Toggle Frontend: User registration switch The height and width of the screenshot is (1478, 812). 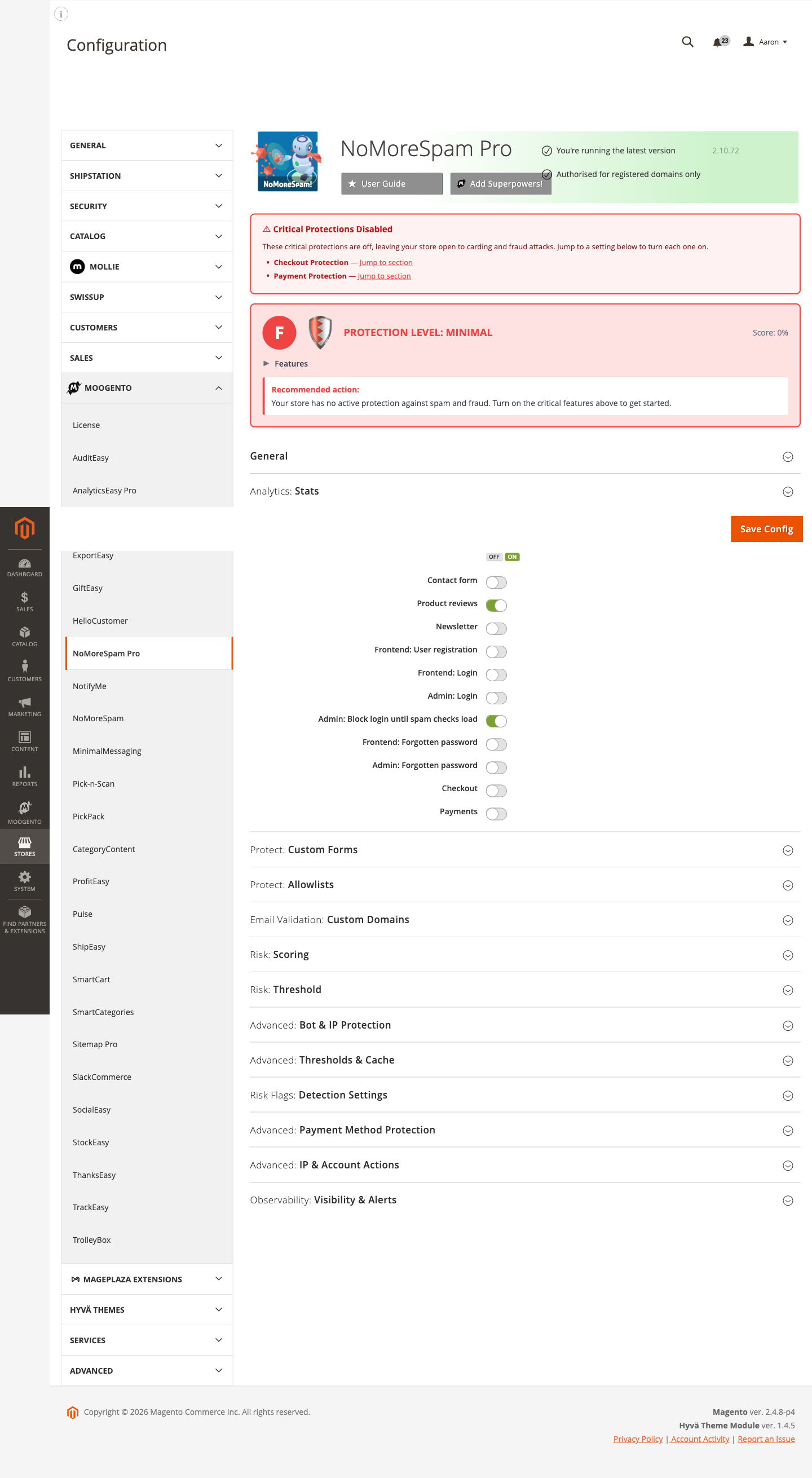pos(496,652)
